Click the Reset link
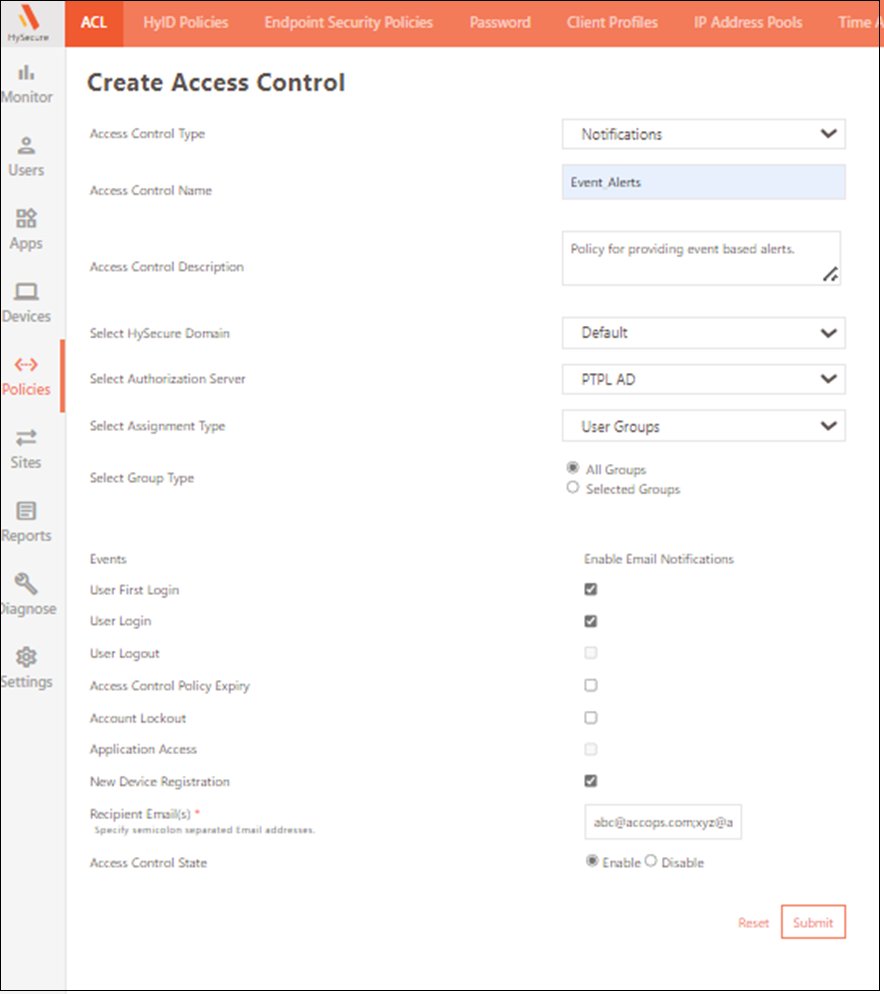 pyautogui.click(x=753, y=923)
